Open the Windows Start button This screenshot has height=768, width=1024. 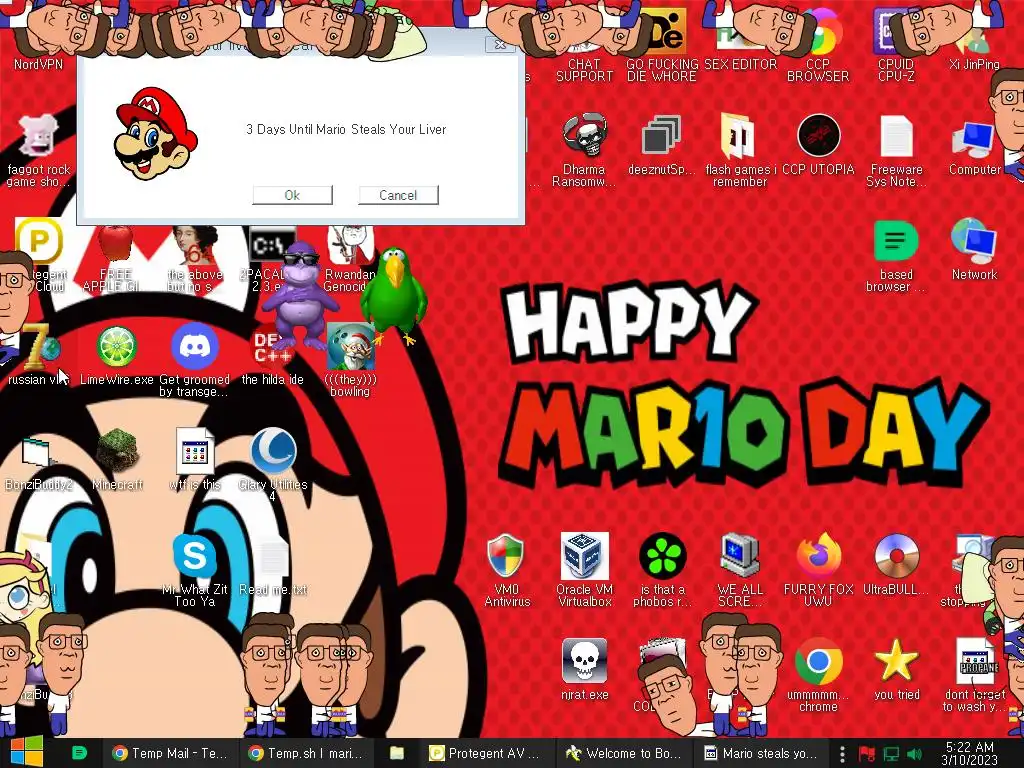[x=26, y=752]
